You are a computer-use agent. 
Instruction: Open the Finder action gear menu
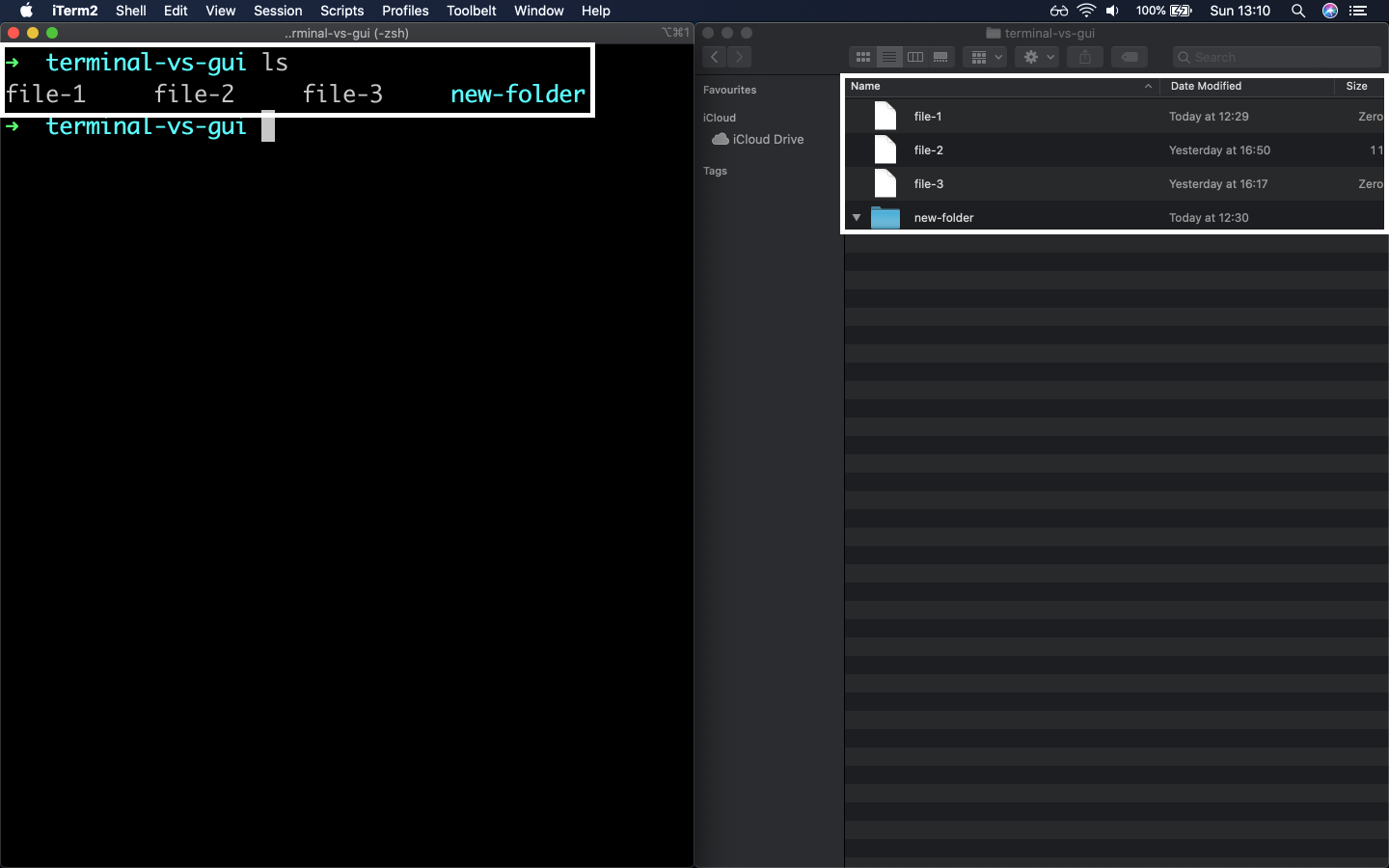[1038, 57]
